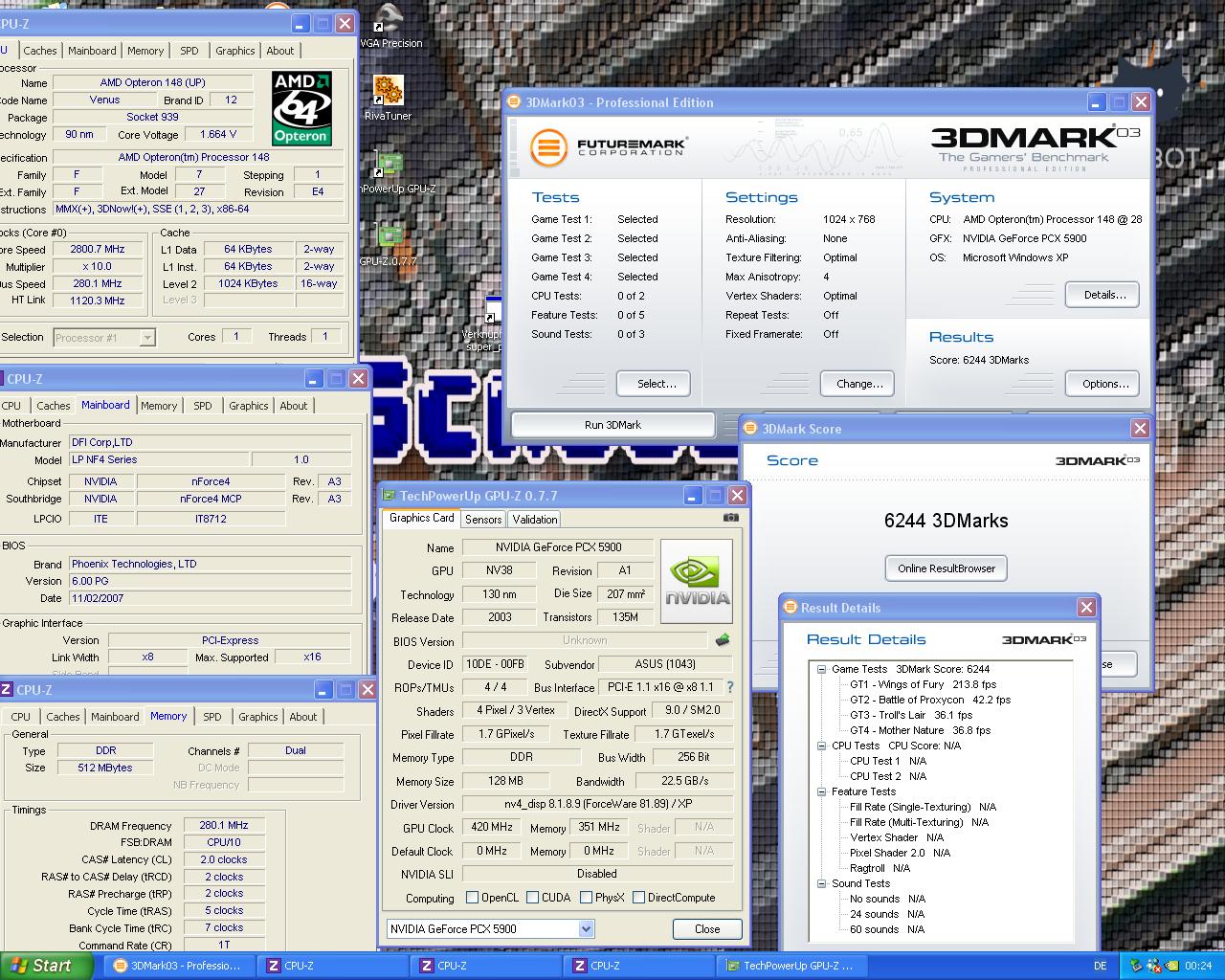Click the AMD 64 Opteron logo in CPU-Z
This screenshot has width=1225, height=980.
pyautogui.click(x=301, y=108)
